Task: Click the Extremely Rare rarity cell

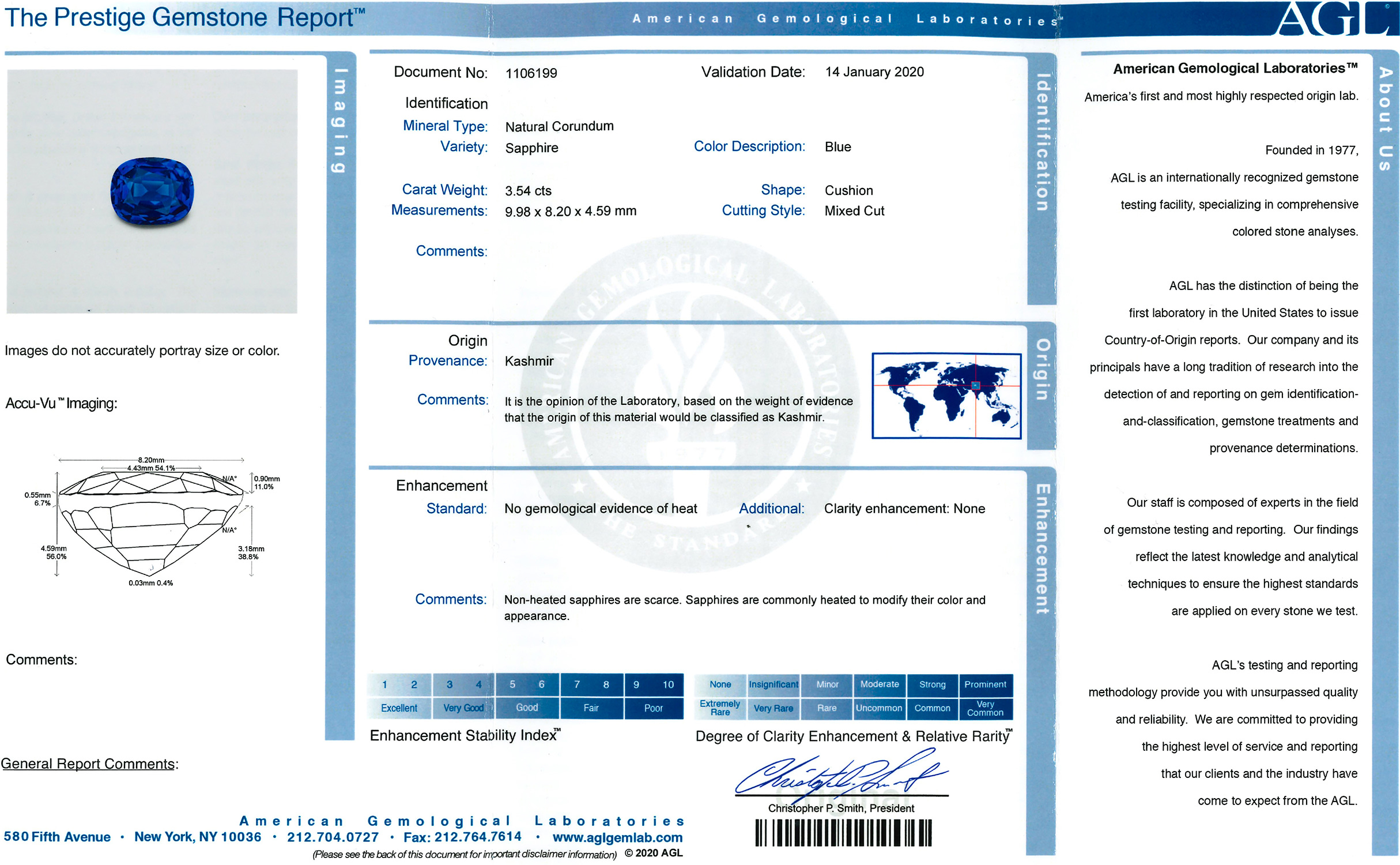Action: [x=720, y=708]
